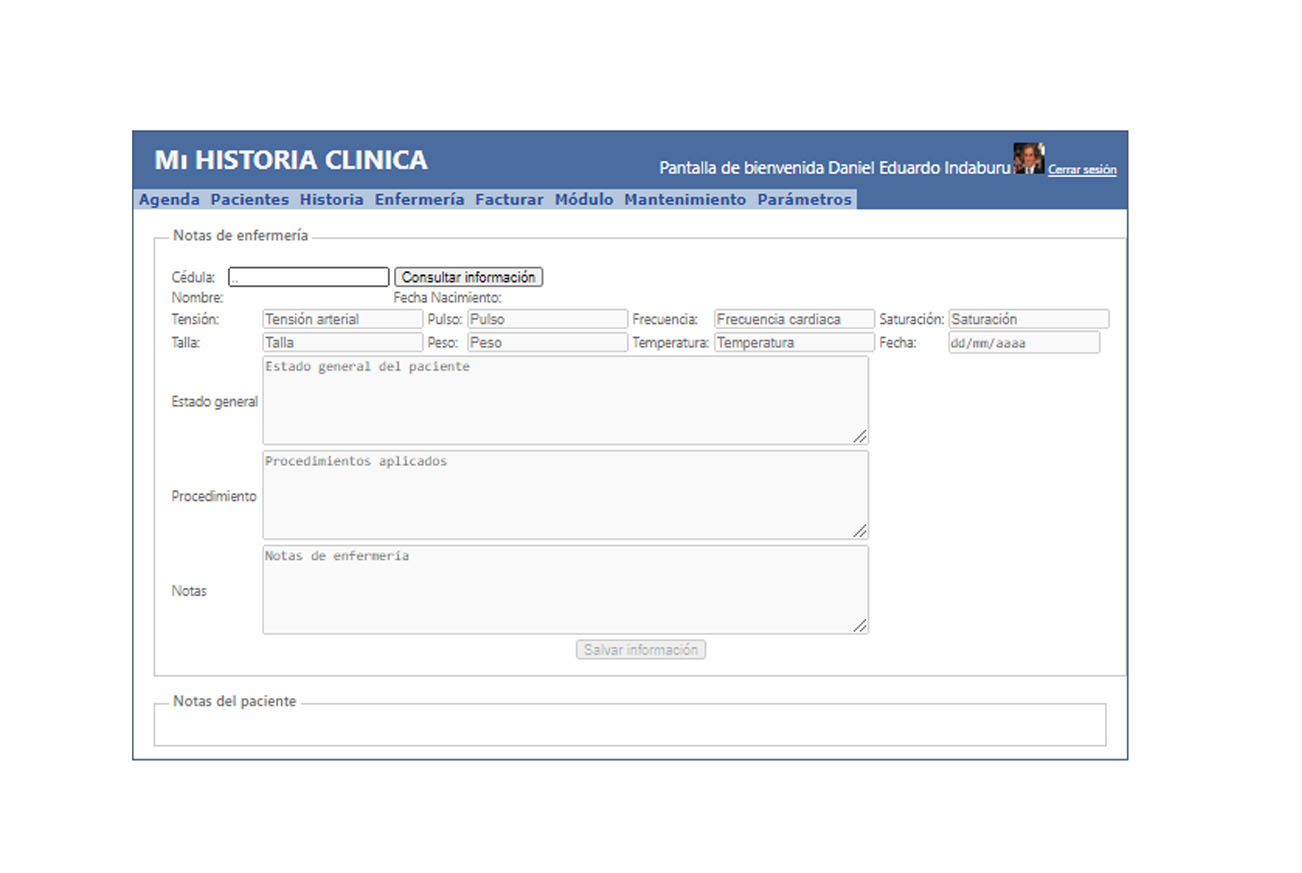Click in the Notas de enfermería textarea

tap(565, 589)
